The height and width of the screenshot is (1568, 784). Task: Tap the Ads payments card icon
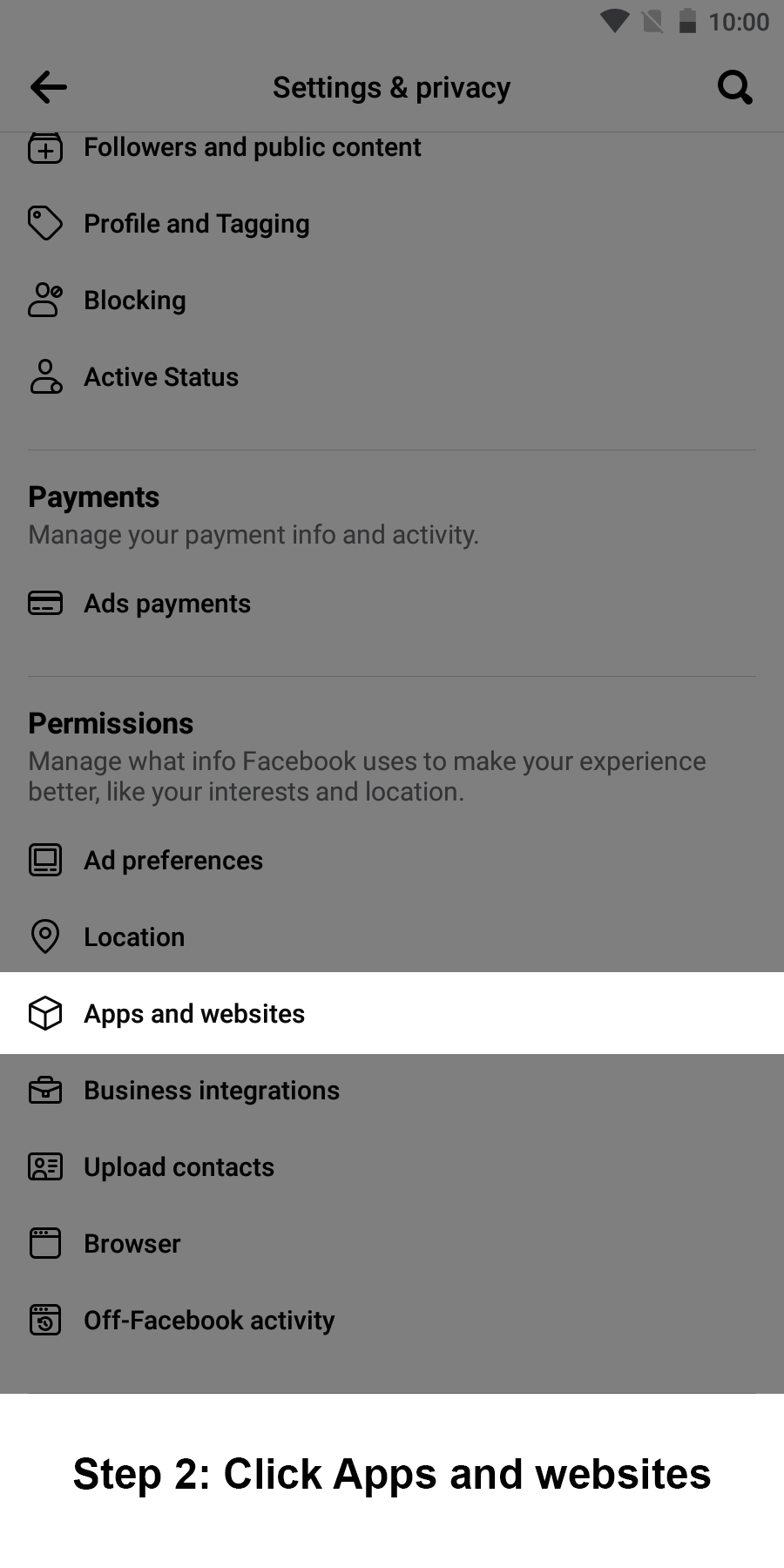[45, 604]
